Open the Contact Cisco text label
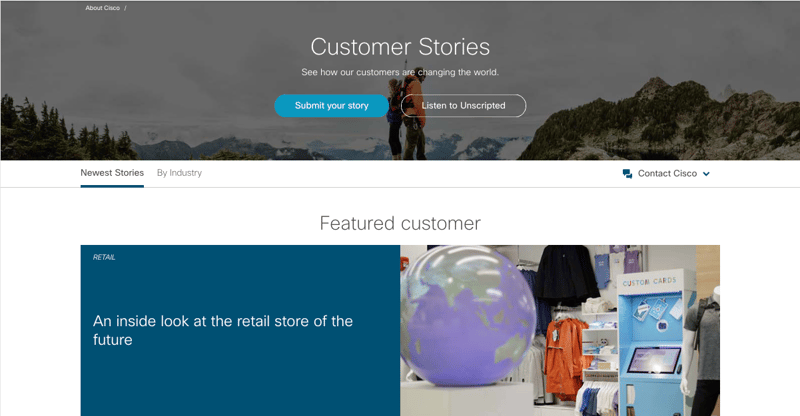 [667, 173]
